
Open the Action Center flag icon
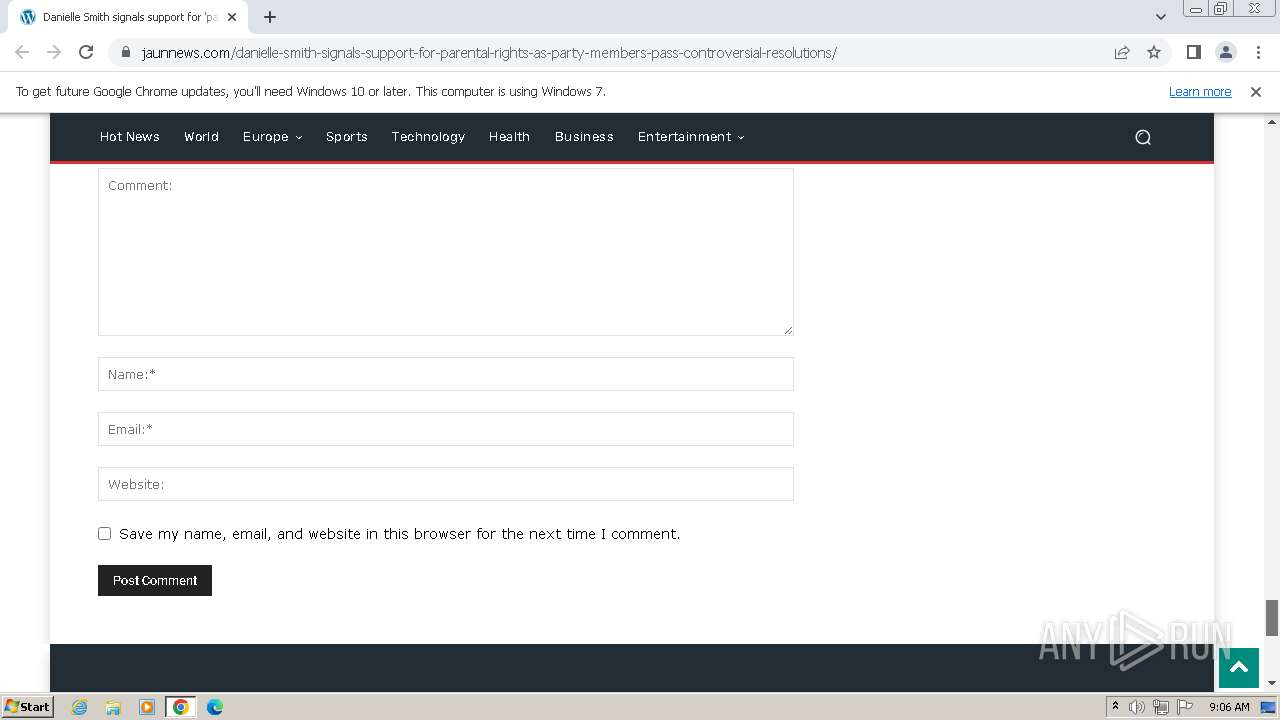(x=1185, y=707)
